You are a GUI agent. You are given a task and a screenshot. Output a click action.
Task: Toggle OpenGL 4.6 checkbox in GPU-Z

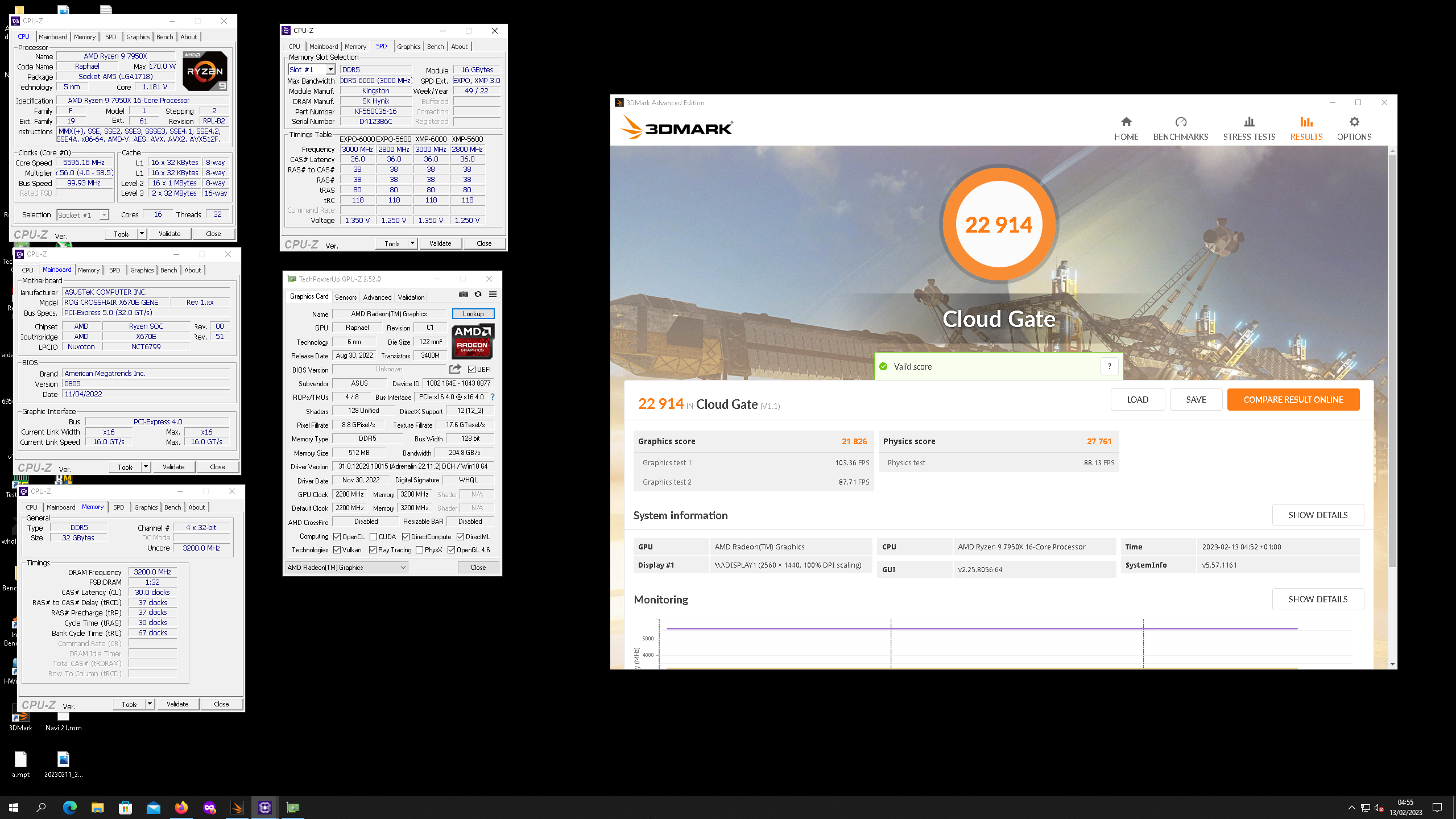point(451,549)
